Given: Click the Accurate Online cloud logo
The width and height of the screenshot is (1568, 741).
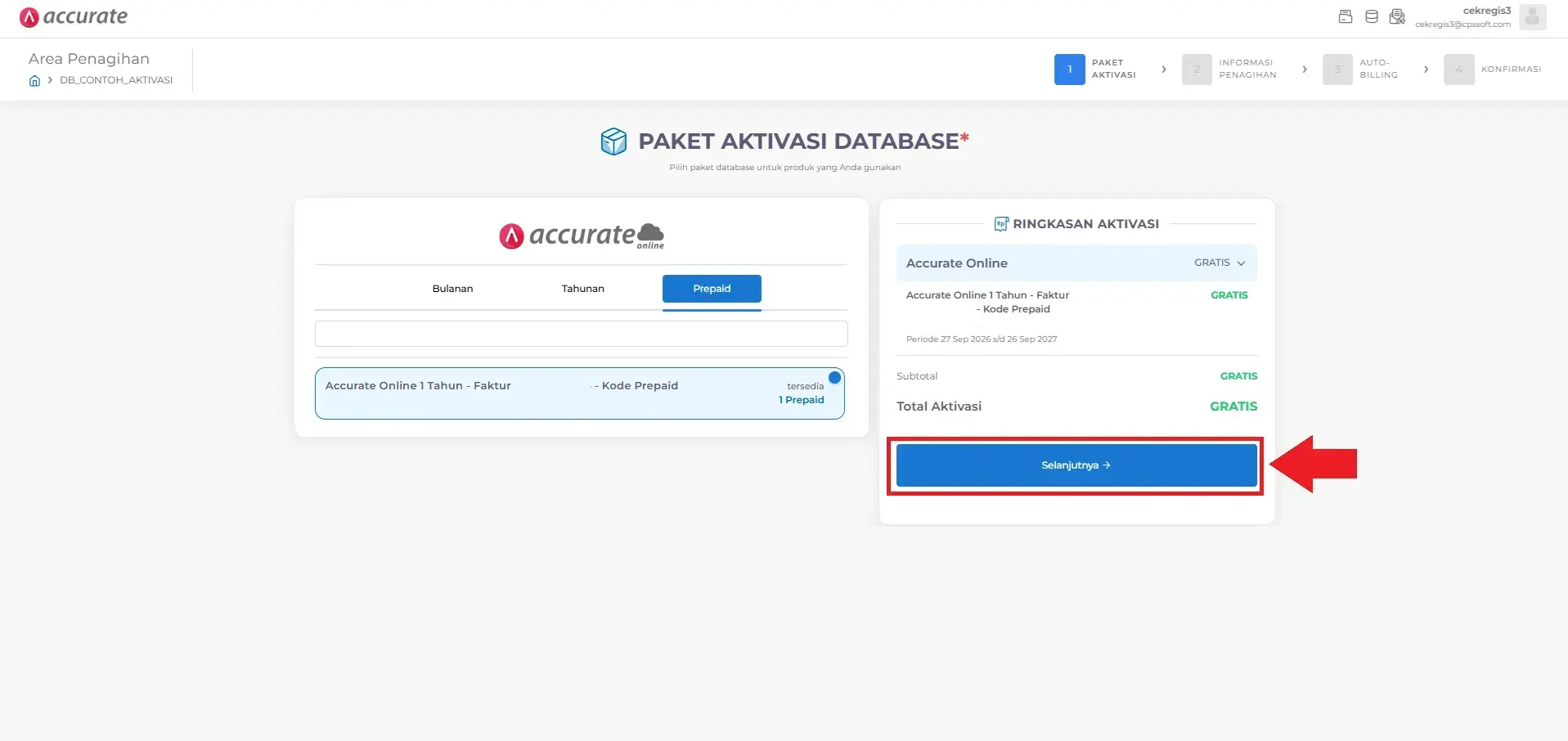Looking at the screenshot, I should [x=582, y=236].
